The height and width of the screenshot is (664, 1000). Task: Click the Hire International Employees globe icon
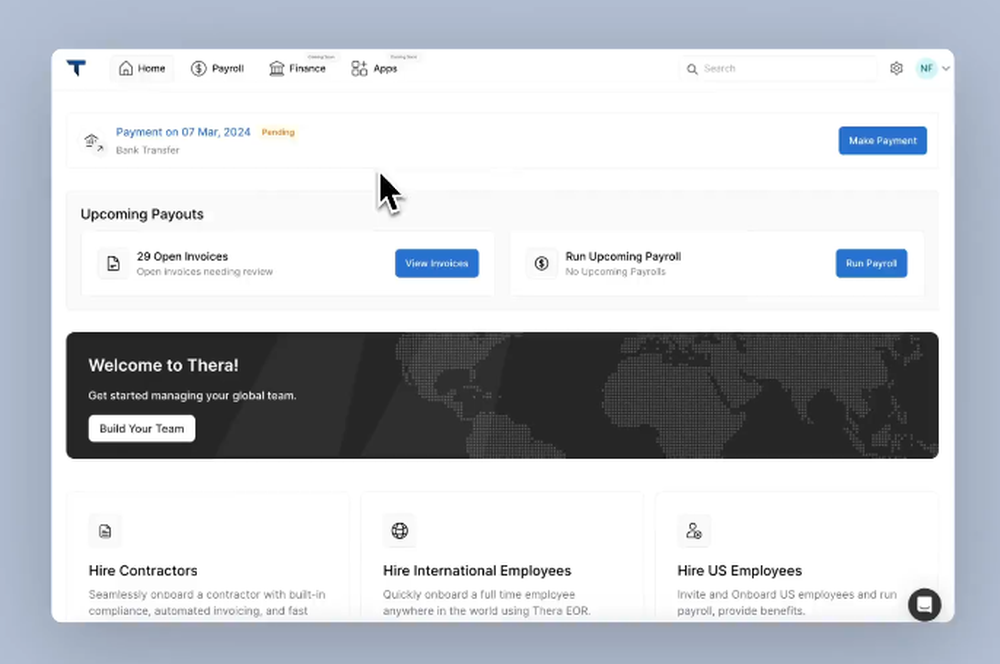click(400, 531)
